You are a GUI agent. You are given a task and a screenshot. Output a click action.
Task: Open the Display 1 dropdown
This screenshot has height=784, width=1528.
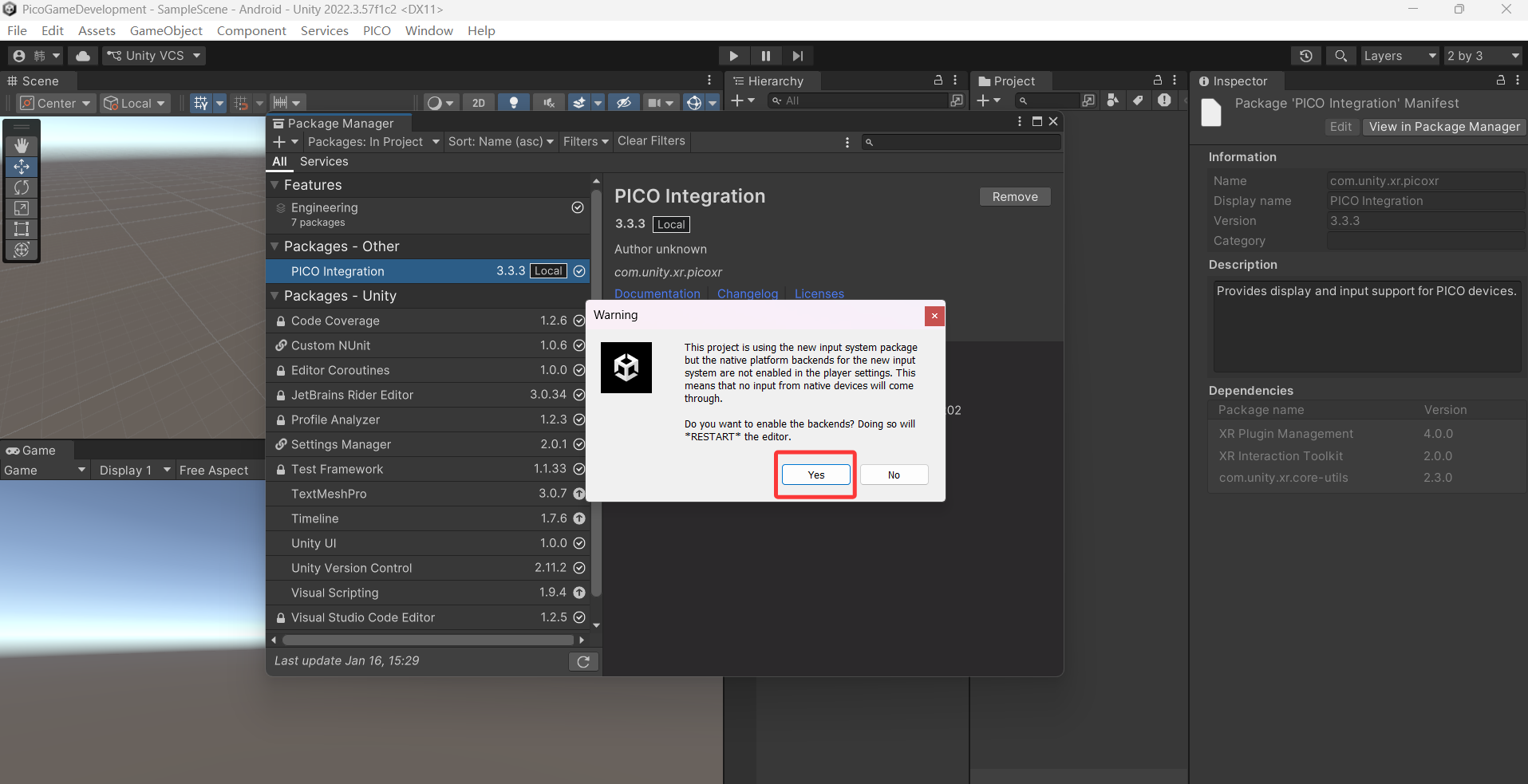pos(135,471)
